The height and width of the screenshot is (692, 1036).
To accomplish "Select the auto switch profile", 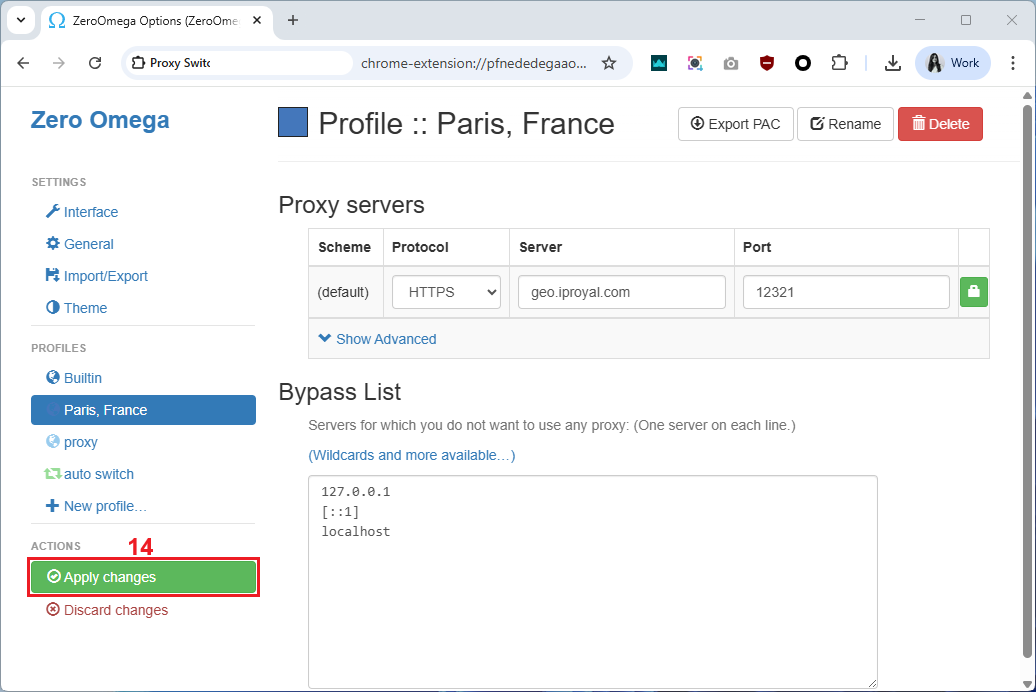I will [98, 474].
